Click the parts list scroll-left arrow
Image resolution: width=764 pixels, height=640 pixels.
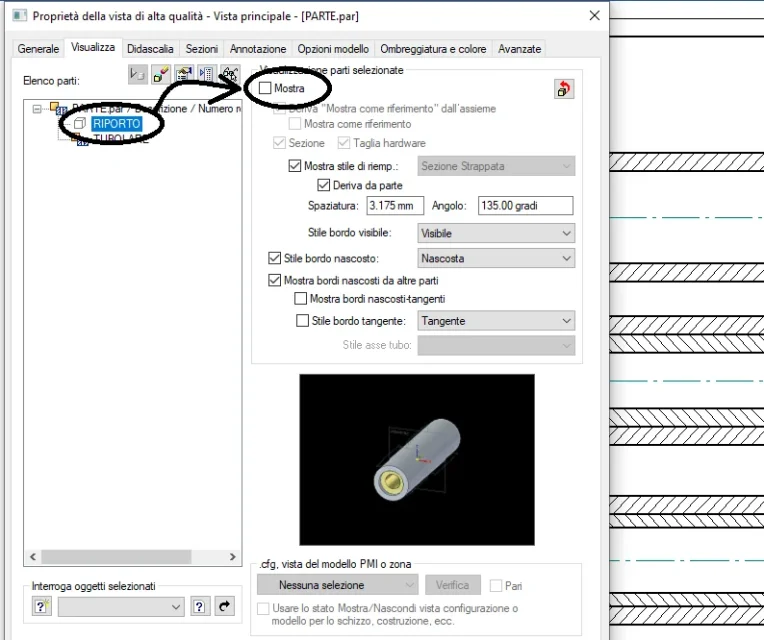click(33, 556)
